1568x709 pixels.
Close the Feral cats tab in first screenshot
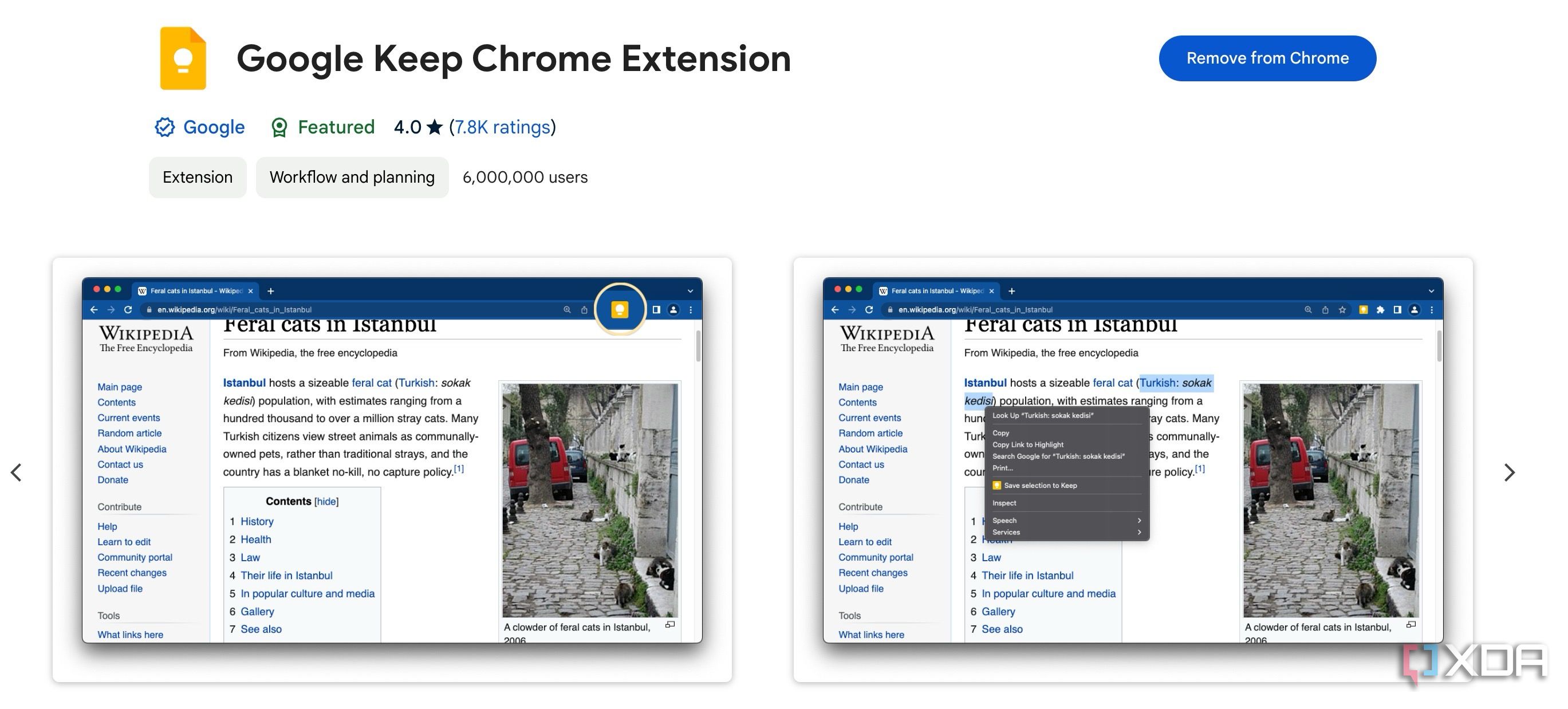click(250, 291)
